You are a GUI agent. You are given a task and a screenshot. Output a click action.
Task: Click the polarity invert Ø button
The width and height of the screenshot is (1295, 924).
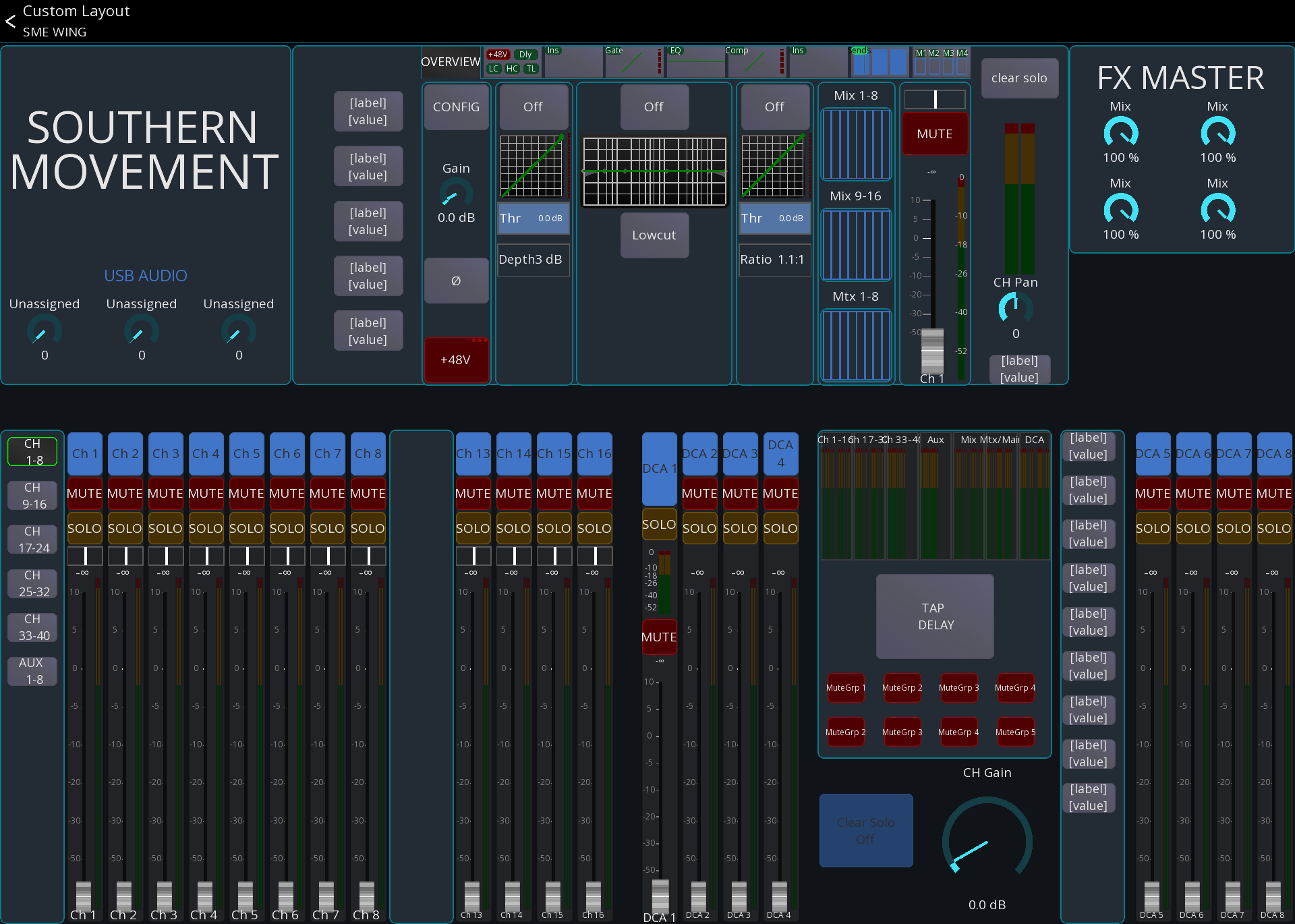[x=456, y=281]
